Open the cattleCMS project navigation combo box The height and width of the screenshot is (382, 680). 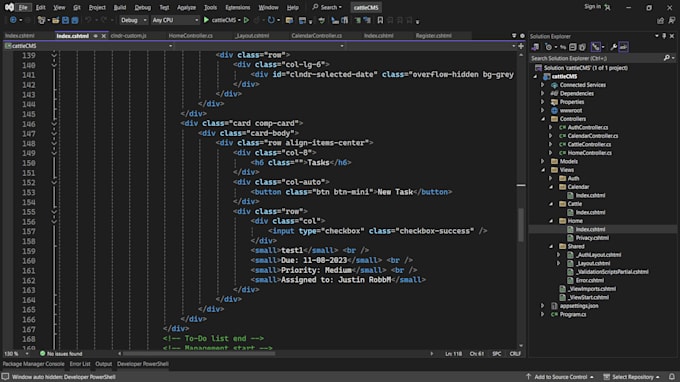[x=88, y=46]
